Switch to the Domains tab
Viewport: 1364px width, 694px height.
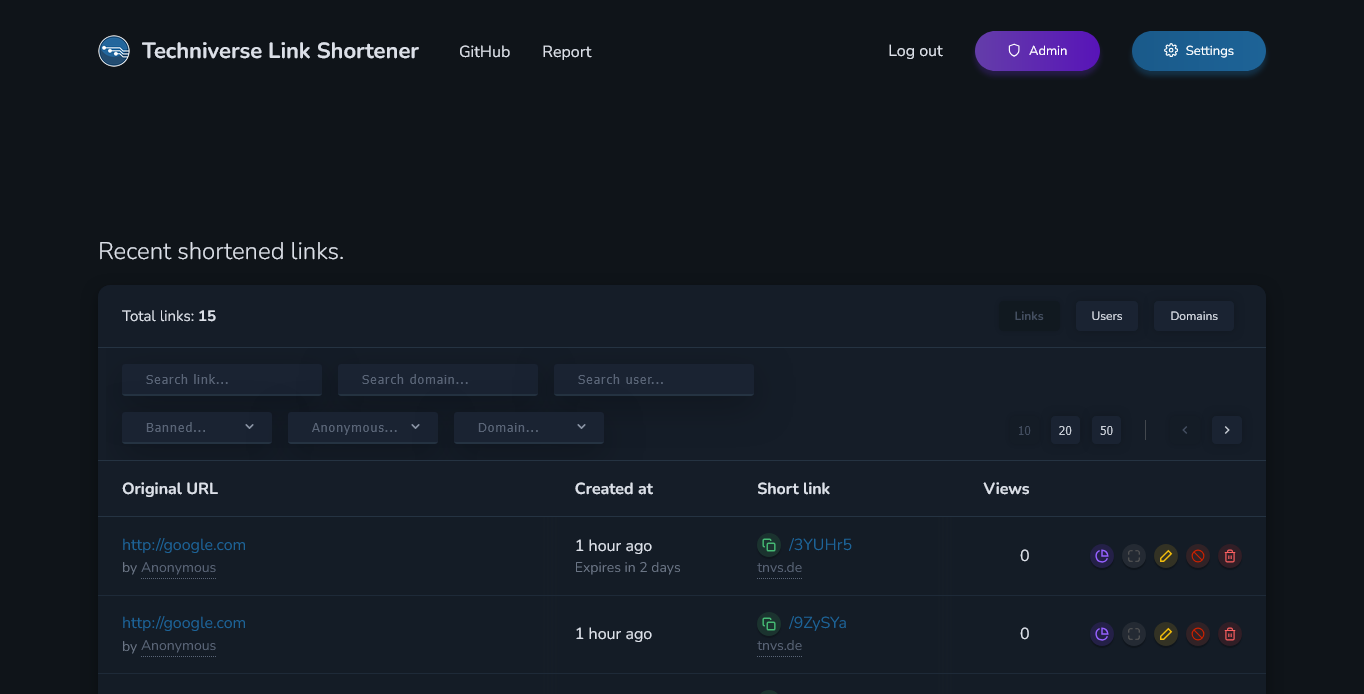[1194, 316]
